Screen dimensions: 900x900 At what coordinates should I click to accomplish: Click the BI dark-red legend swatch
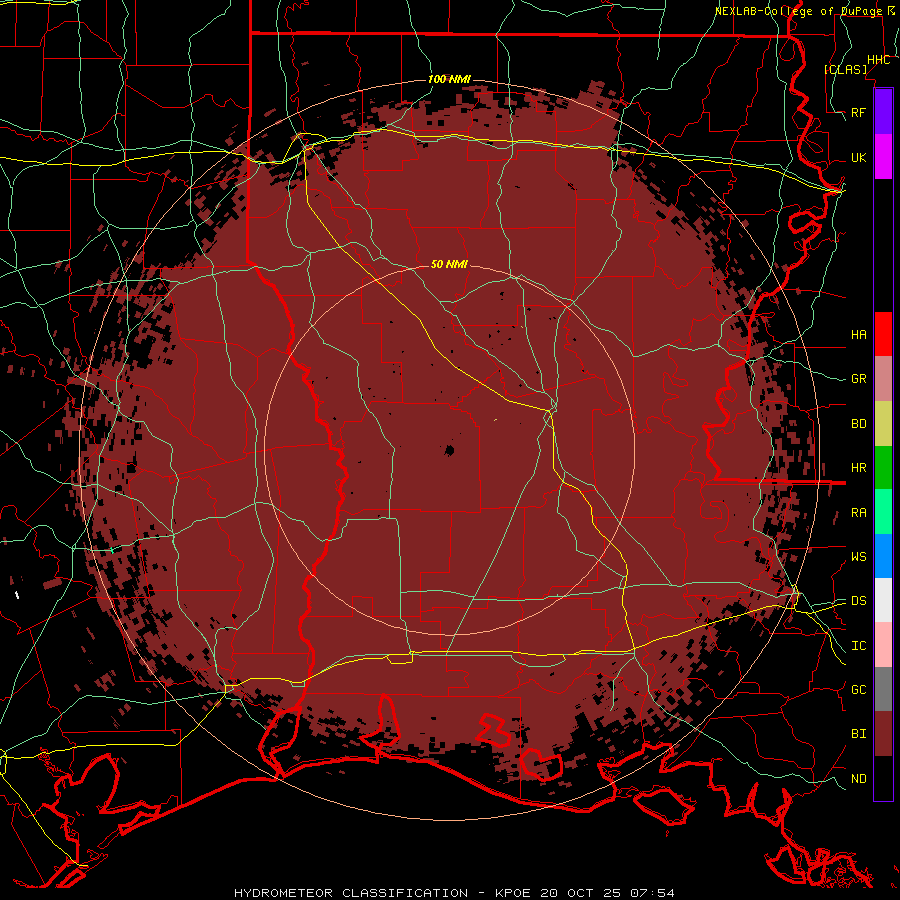(x=883, y=734)
